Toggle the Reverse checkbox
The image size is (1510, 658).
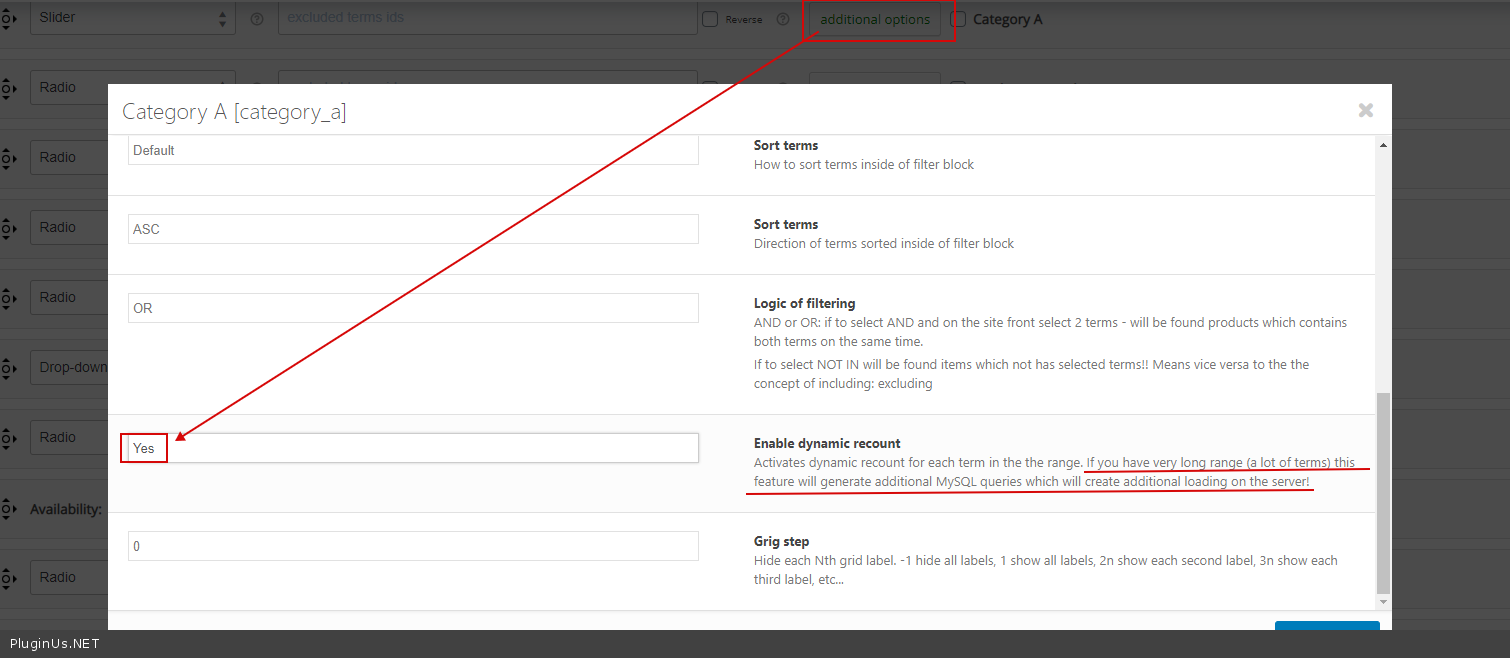[710, 19]
